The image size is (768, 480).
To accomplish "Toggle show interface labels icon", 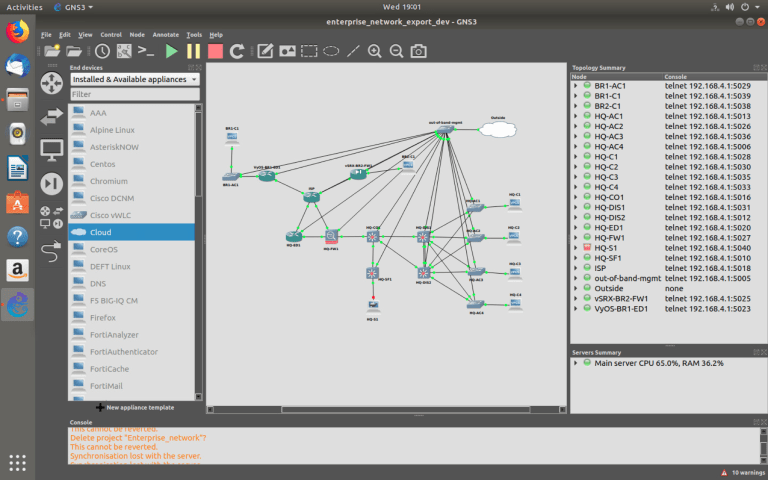I will tap(124, 51).
